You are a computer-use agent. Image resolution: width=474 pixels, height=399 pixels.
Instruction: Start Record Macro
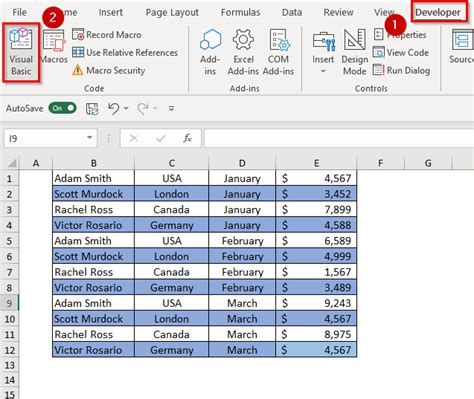tap(107, 35)
